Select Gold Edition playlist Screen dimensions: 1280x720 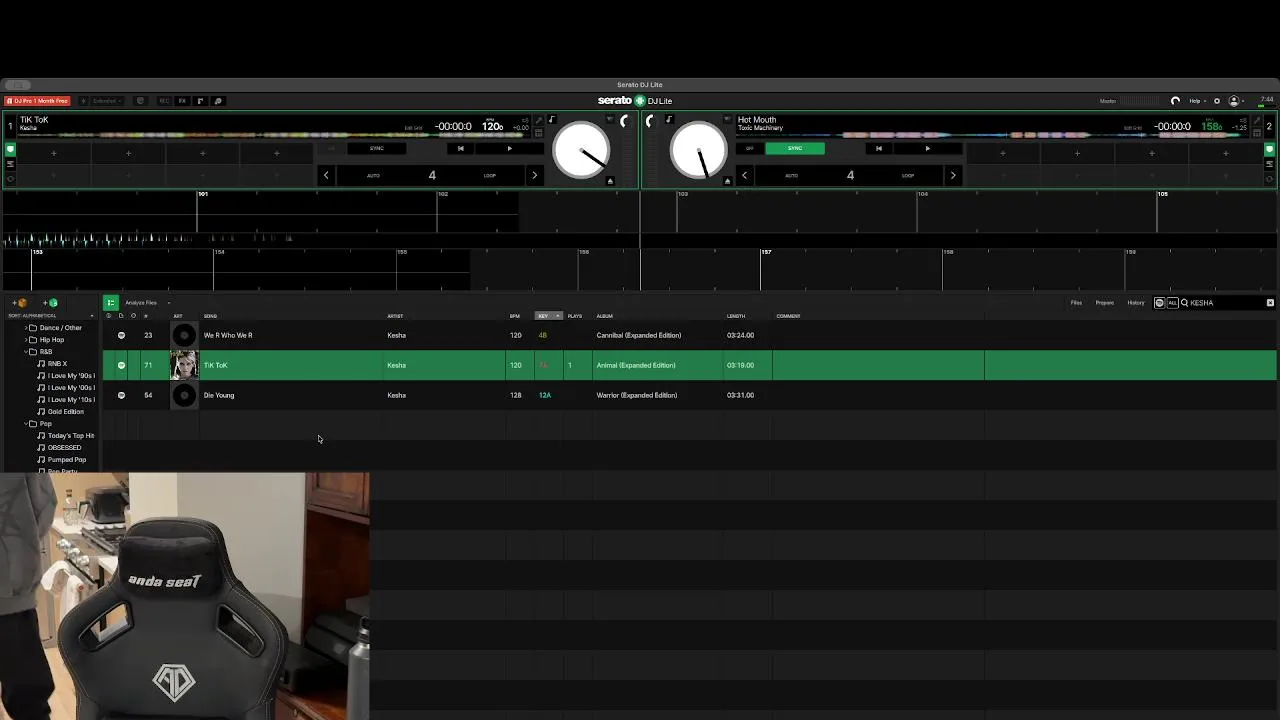[x=66, y=412]
